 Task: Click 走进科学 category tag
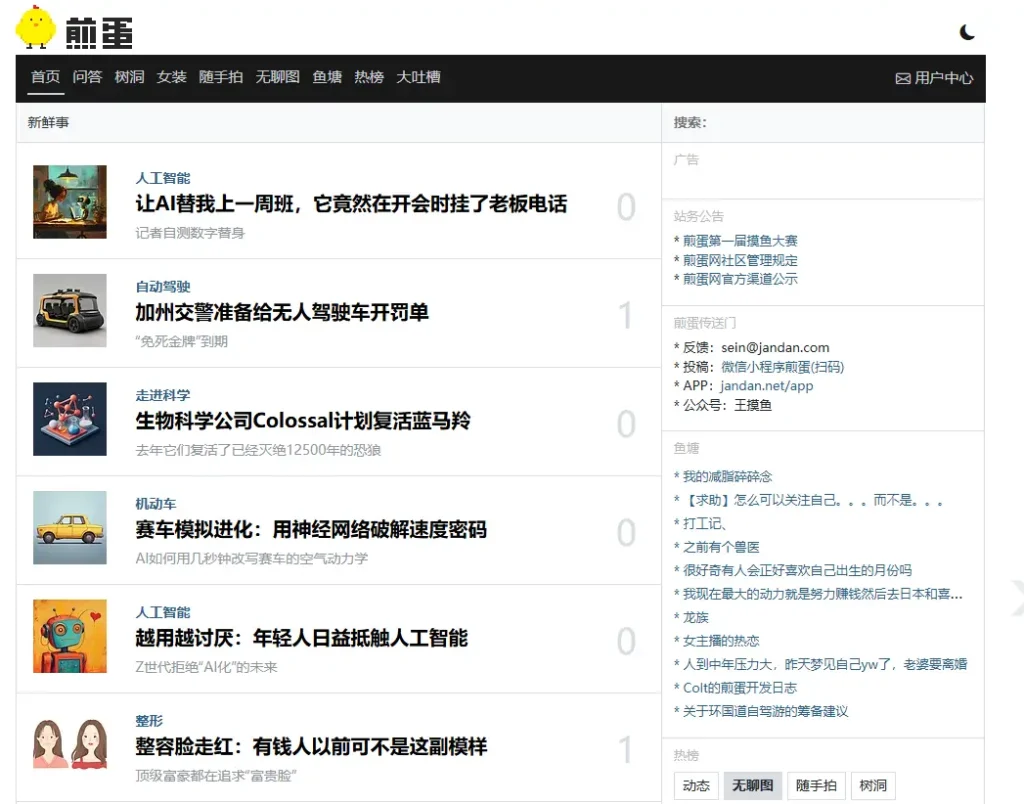point(163,394)
